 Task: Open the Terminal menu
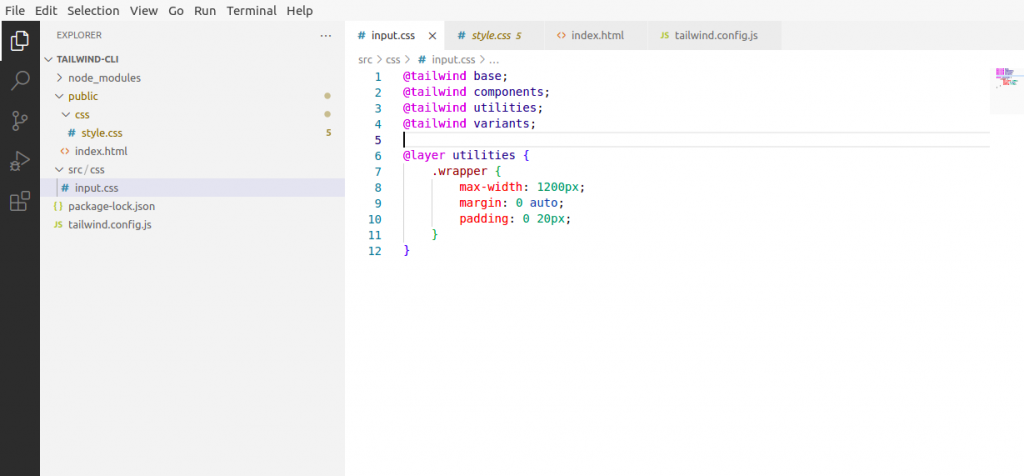[x=251, y=11]
